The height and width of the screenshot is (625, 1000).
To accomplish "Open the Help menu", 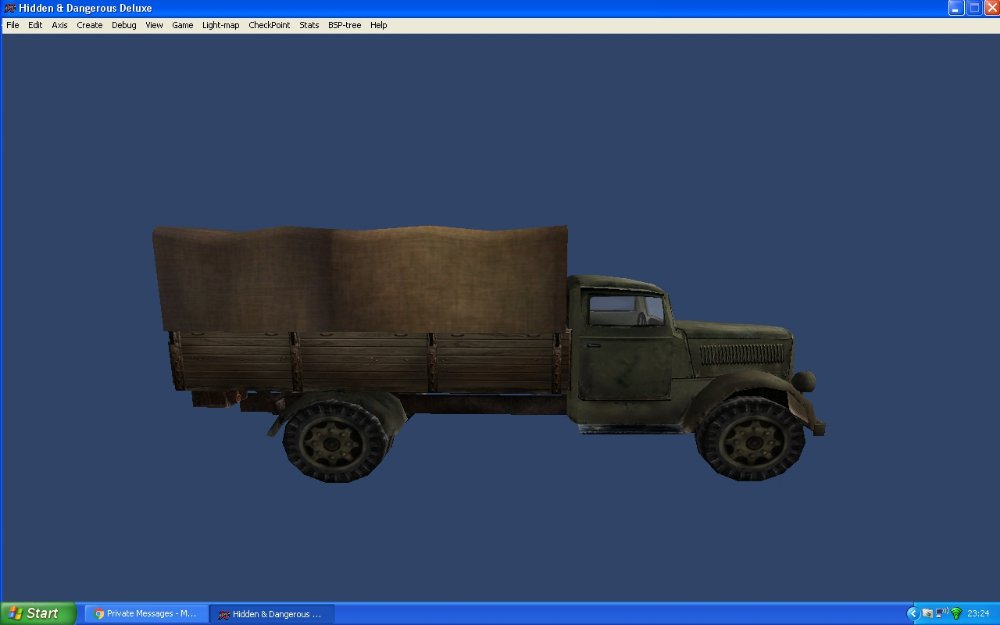I will (x=379, y=25).
